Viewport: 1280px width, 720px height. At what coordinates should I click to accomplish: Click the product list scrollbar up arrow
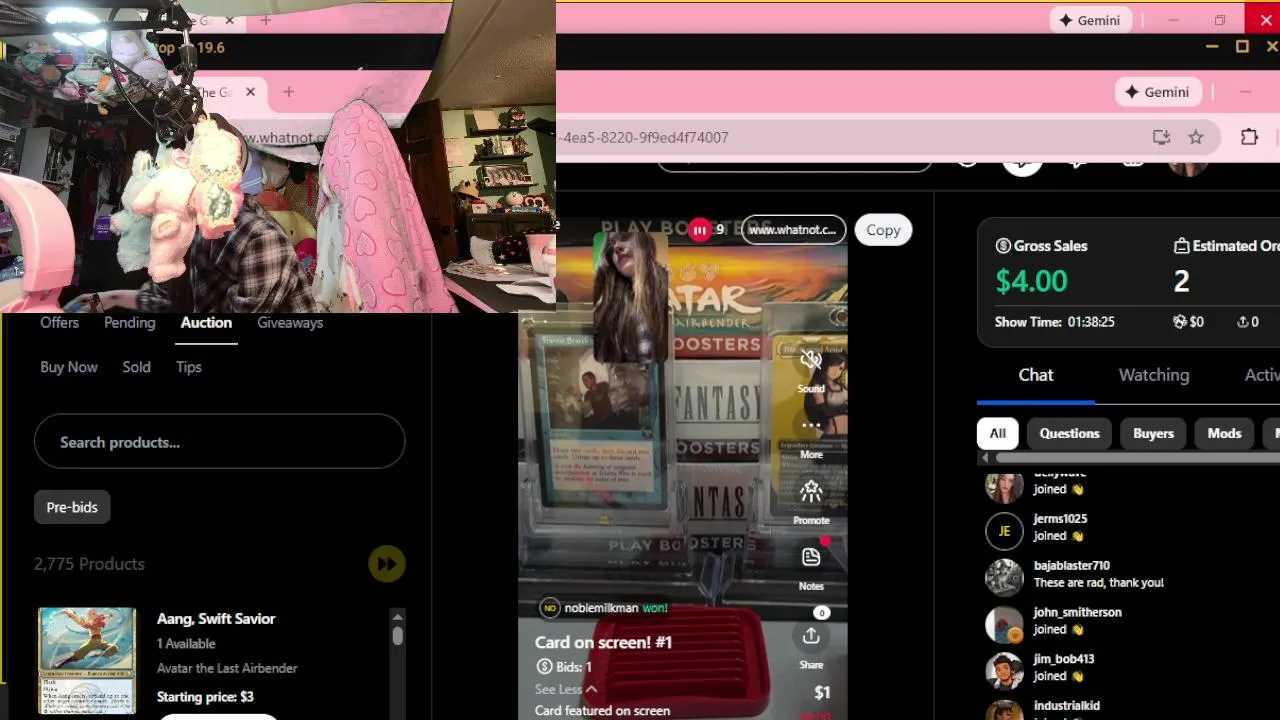coord(397,617)
